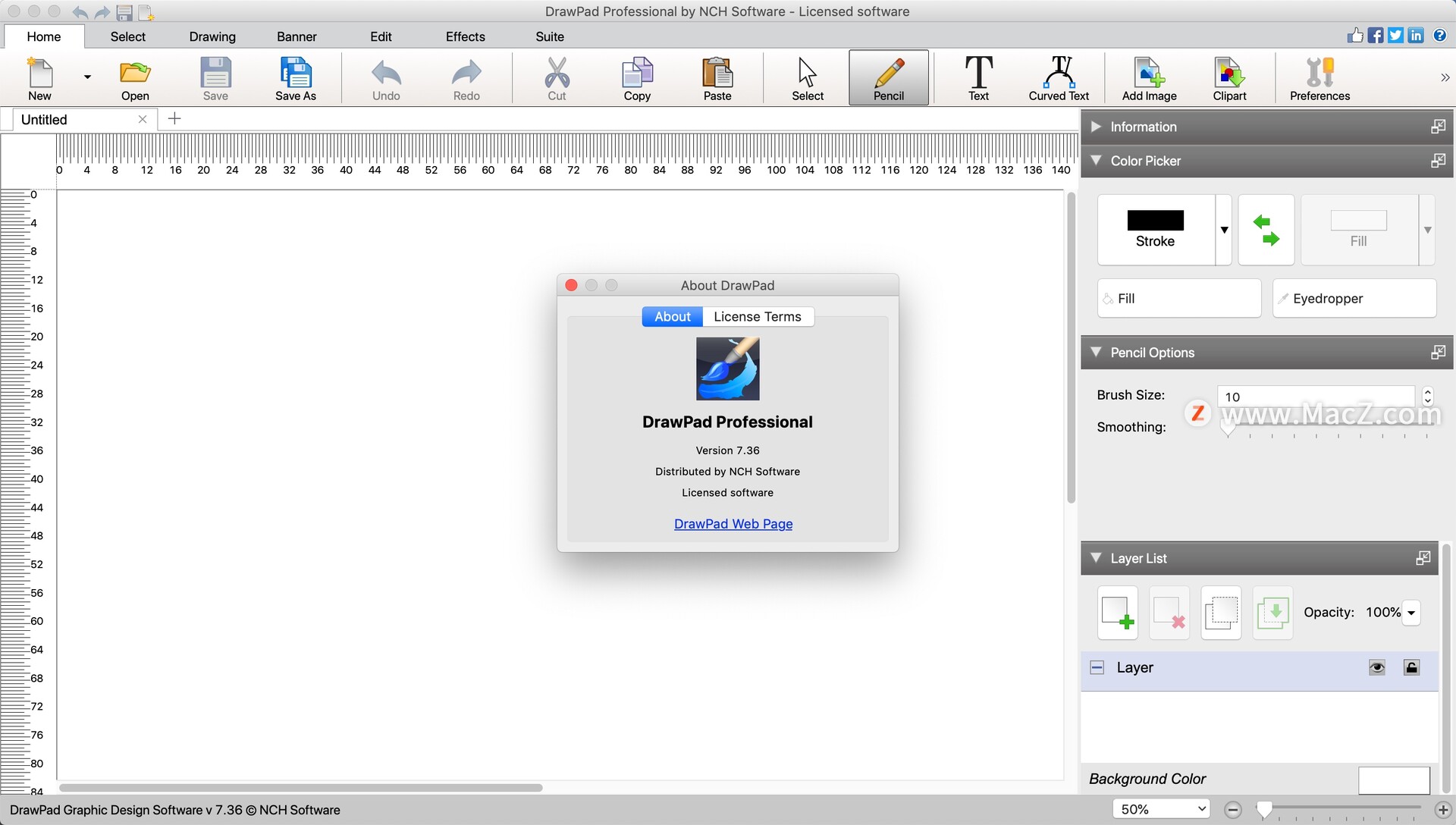Switch to the Effects ribbon tab

click(465, 36)
